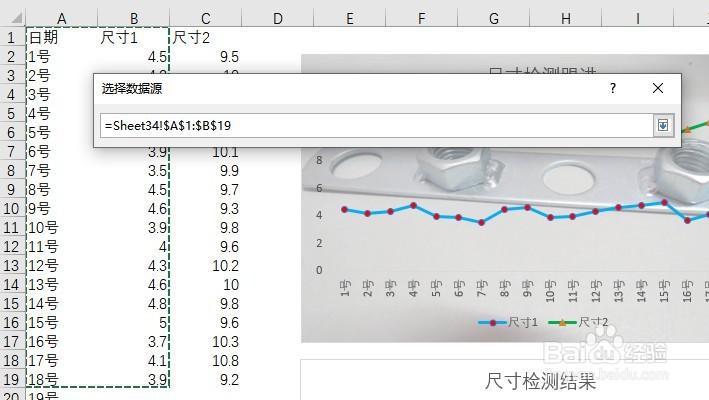
Task: Select column B header
Action: point(134,18)
